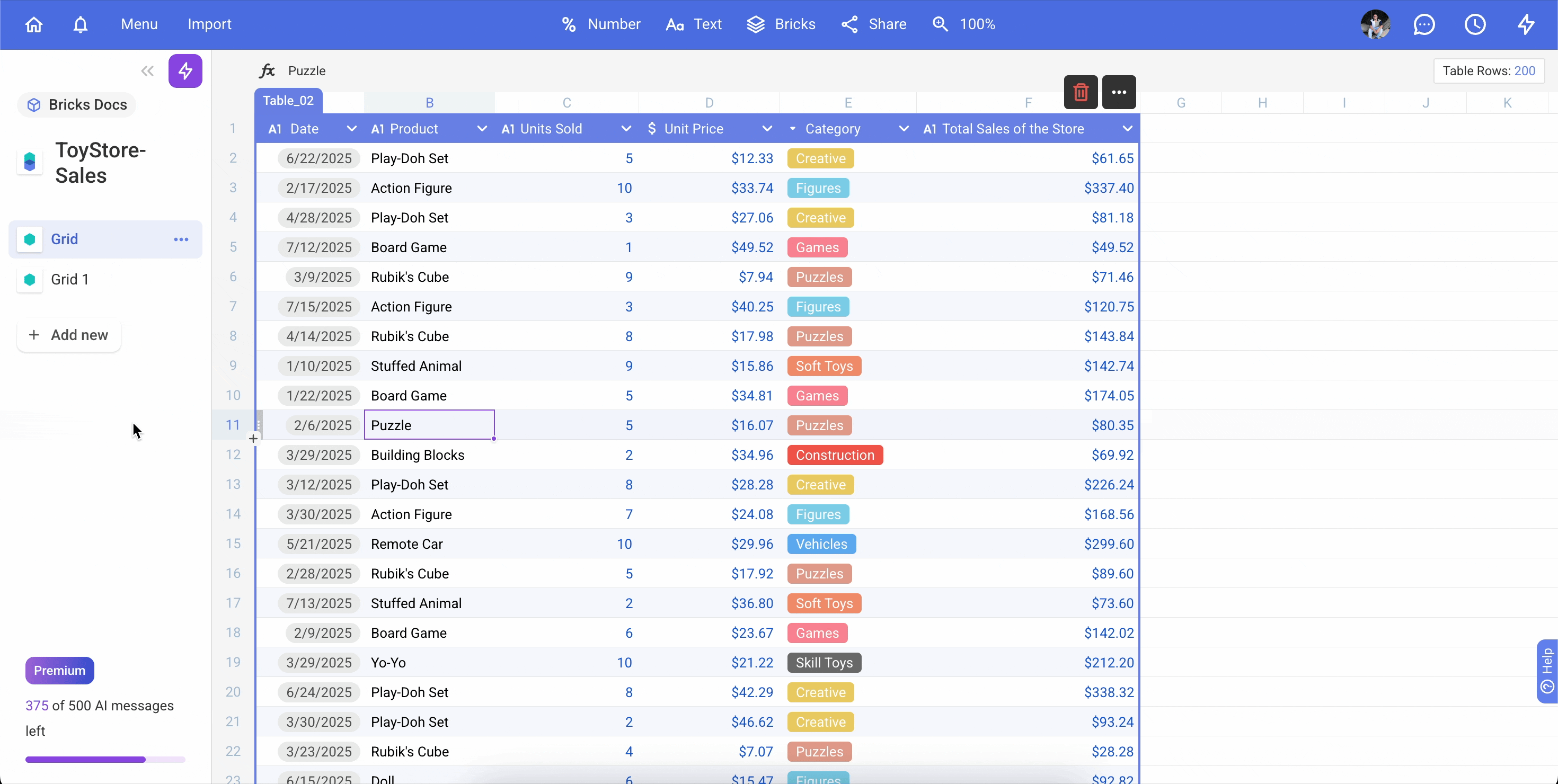The image size is (1558, 784).
Task: Click the Add new button
Action: 69,335
